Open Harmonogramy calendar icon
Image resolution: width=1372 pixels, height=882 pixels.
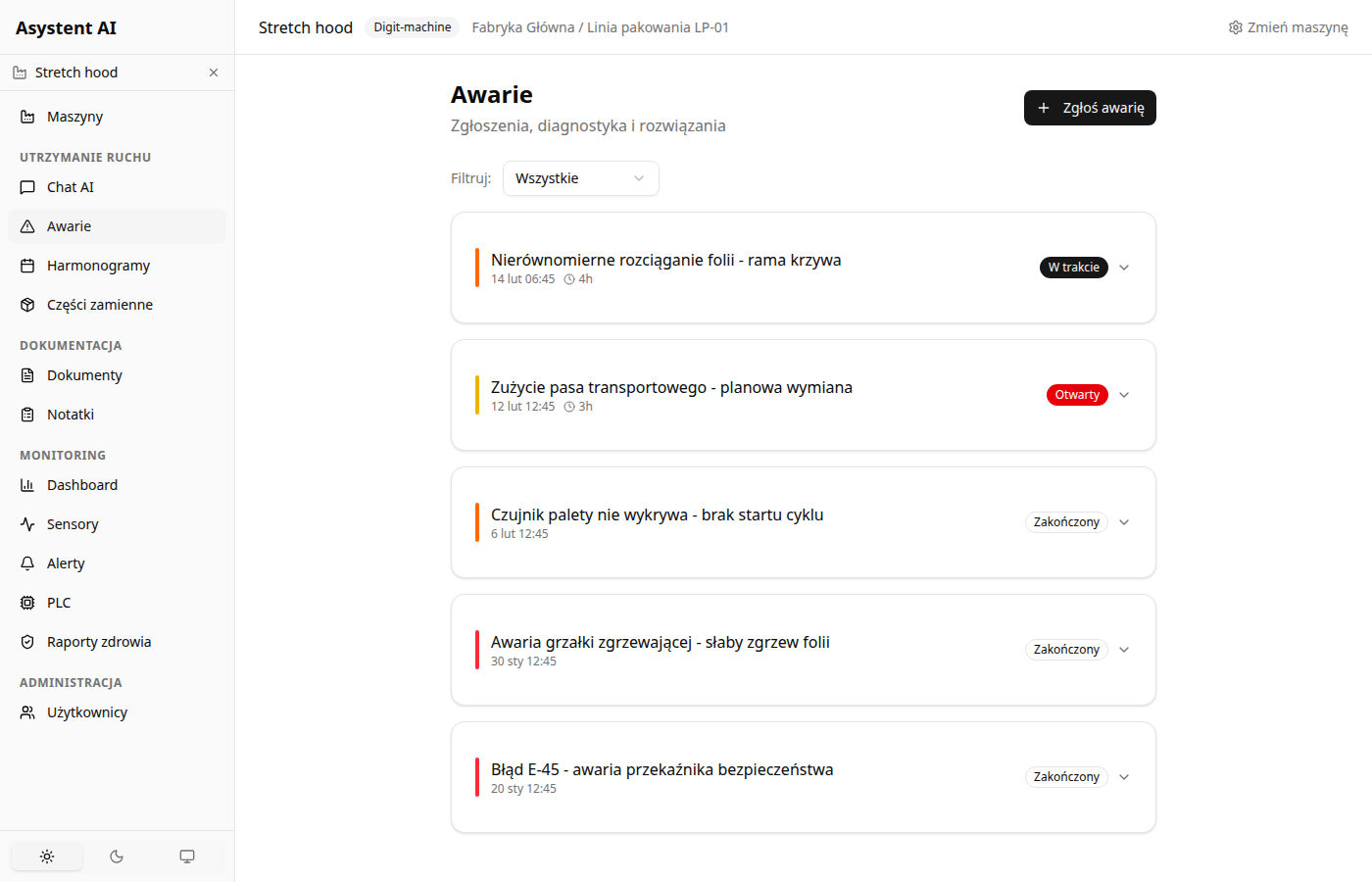(x=27, y=266)
